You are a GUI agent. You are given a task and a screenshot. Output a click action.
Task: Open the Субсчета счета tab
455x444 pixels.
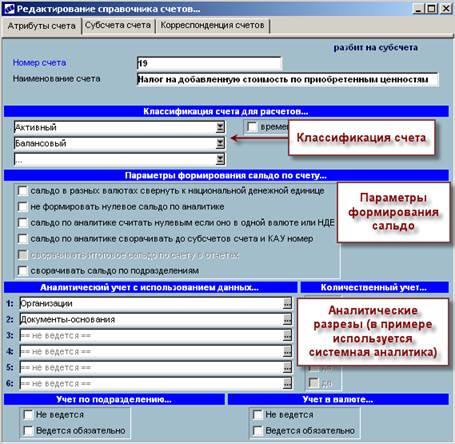point(118,25)
